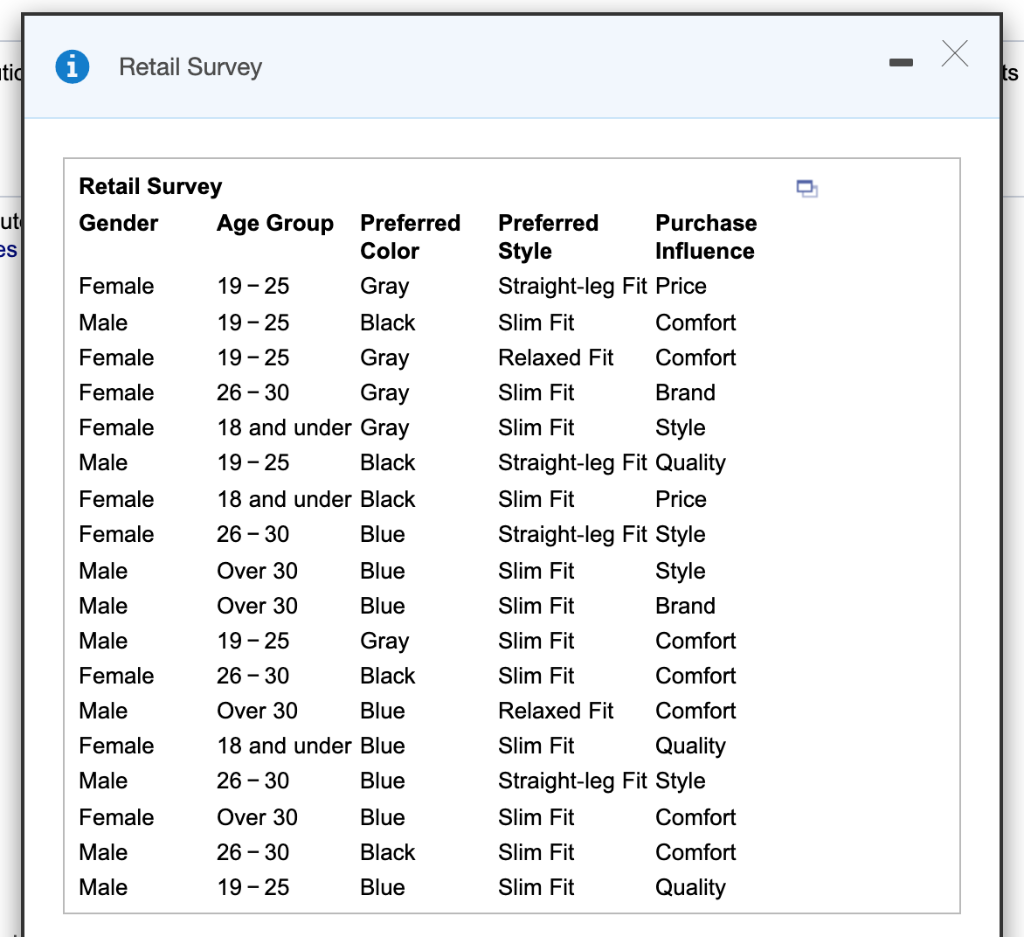Click the Gray color cell in the first row

tap(384, 286)
